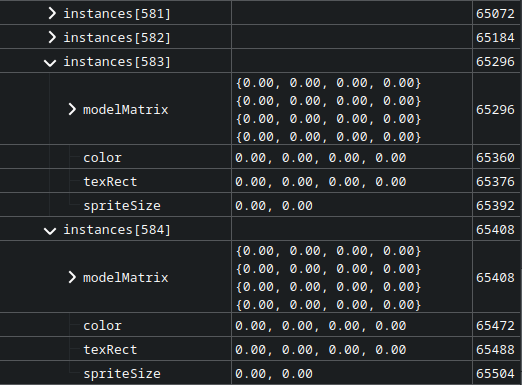Image resolution: width=522 pixels, height=385 pixels.
Task: Click offset value 65504
Action: [x=495, y=374]
